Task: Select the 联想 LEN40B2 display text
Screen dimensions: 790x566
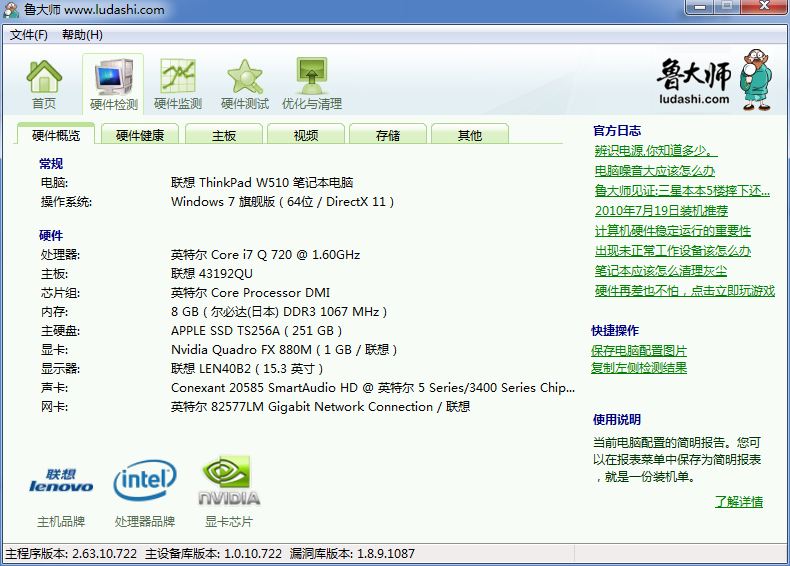Action: 247,368
